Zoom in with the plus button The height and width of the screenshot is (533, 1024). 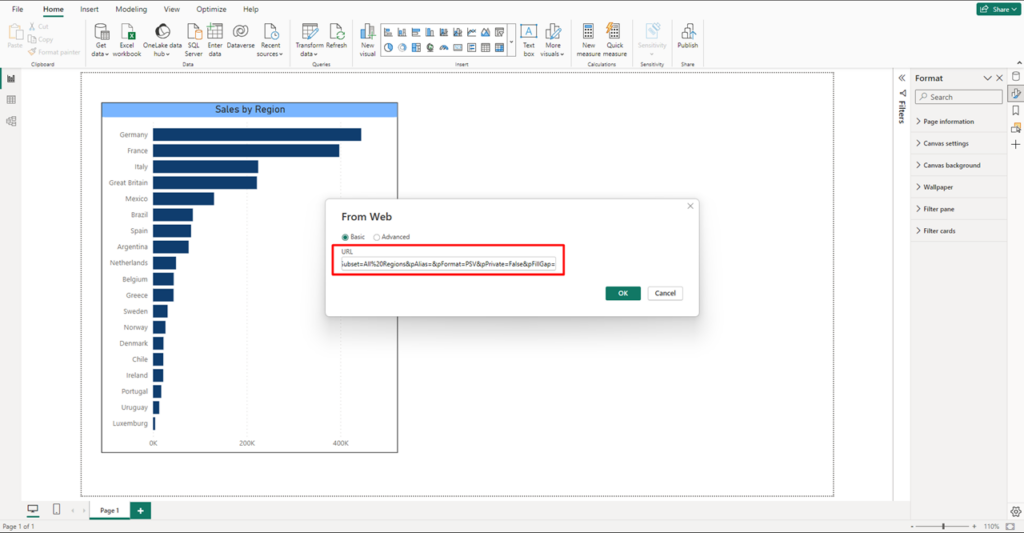tap(974, 526)
